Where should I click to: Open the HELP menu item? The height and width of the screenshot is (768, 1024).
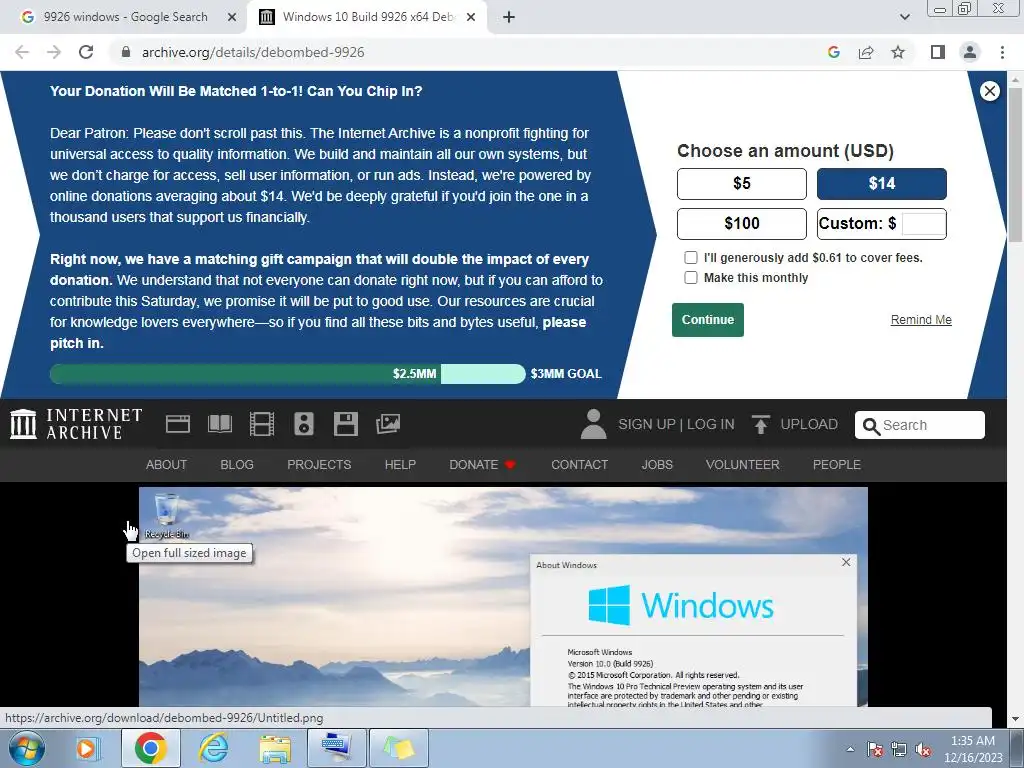[400, 464]
